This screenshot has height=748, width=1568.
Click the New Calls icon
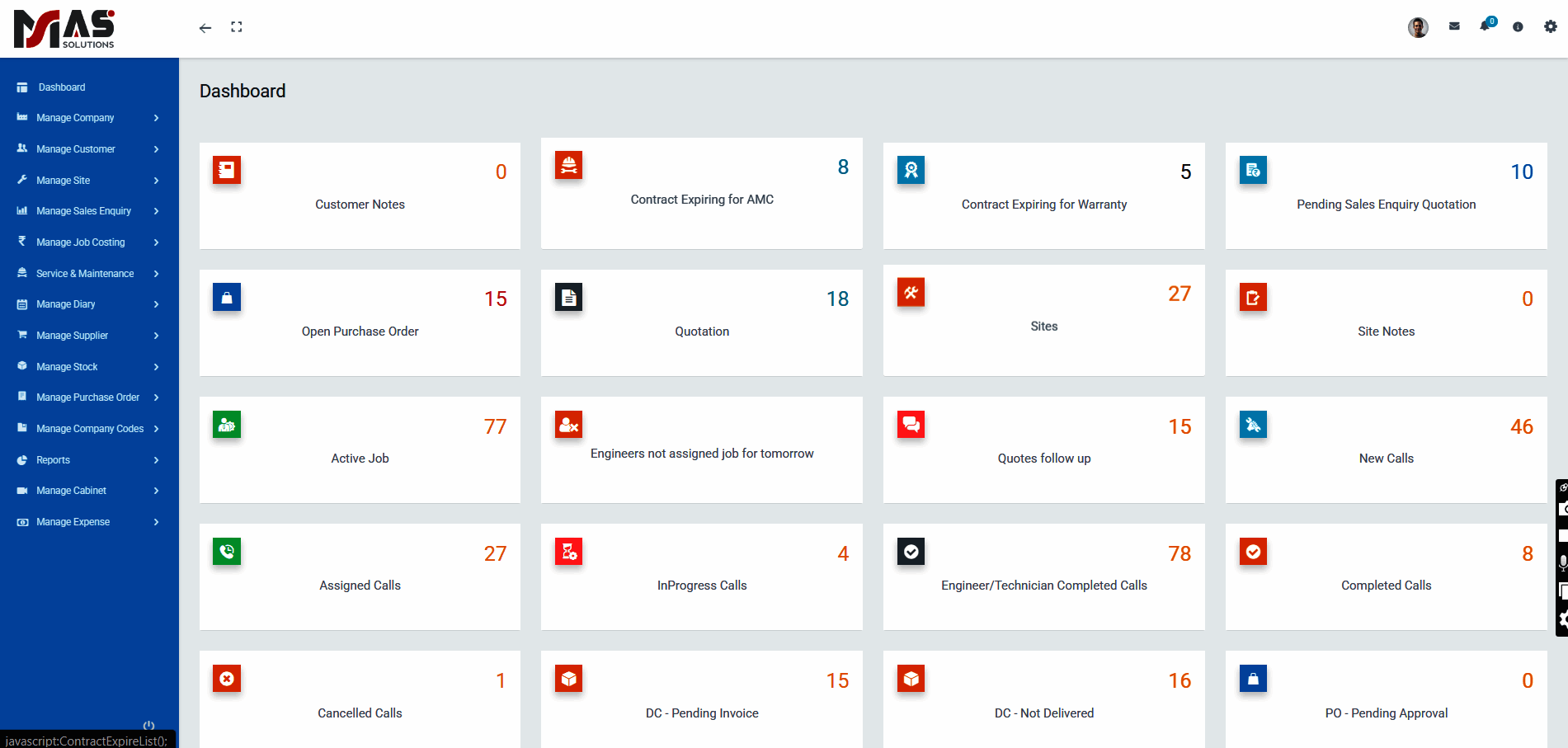1254,426
